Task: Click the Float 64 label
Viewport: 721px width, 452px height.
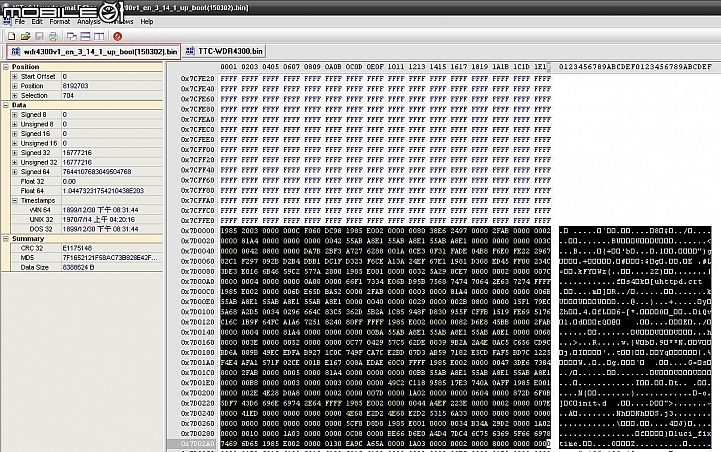Action: coord(32,191)
